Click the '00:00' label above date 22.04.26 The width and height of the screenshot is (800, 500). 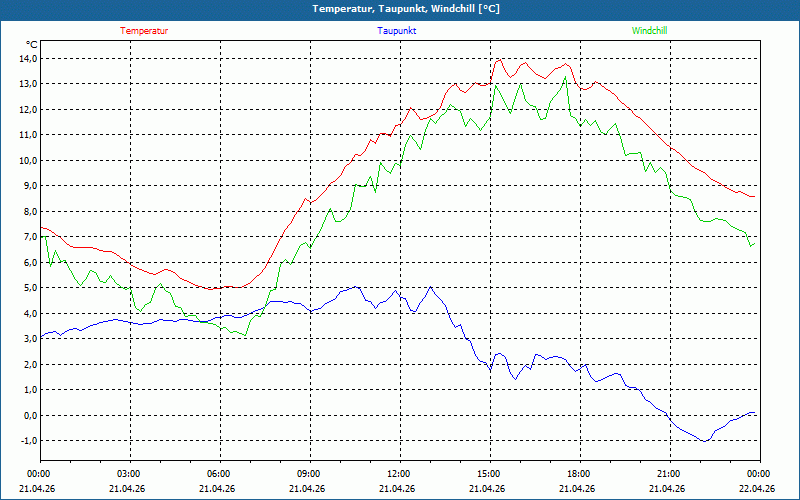tap(757, 474)
